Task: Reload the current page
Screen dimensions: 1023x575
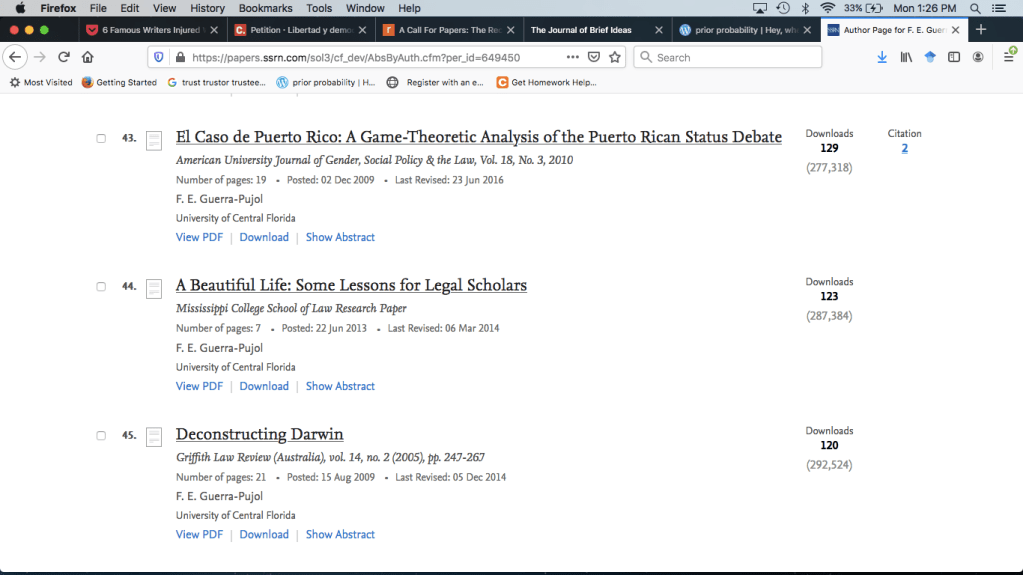Action: pos(64,57)
